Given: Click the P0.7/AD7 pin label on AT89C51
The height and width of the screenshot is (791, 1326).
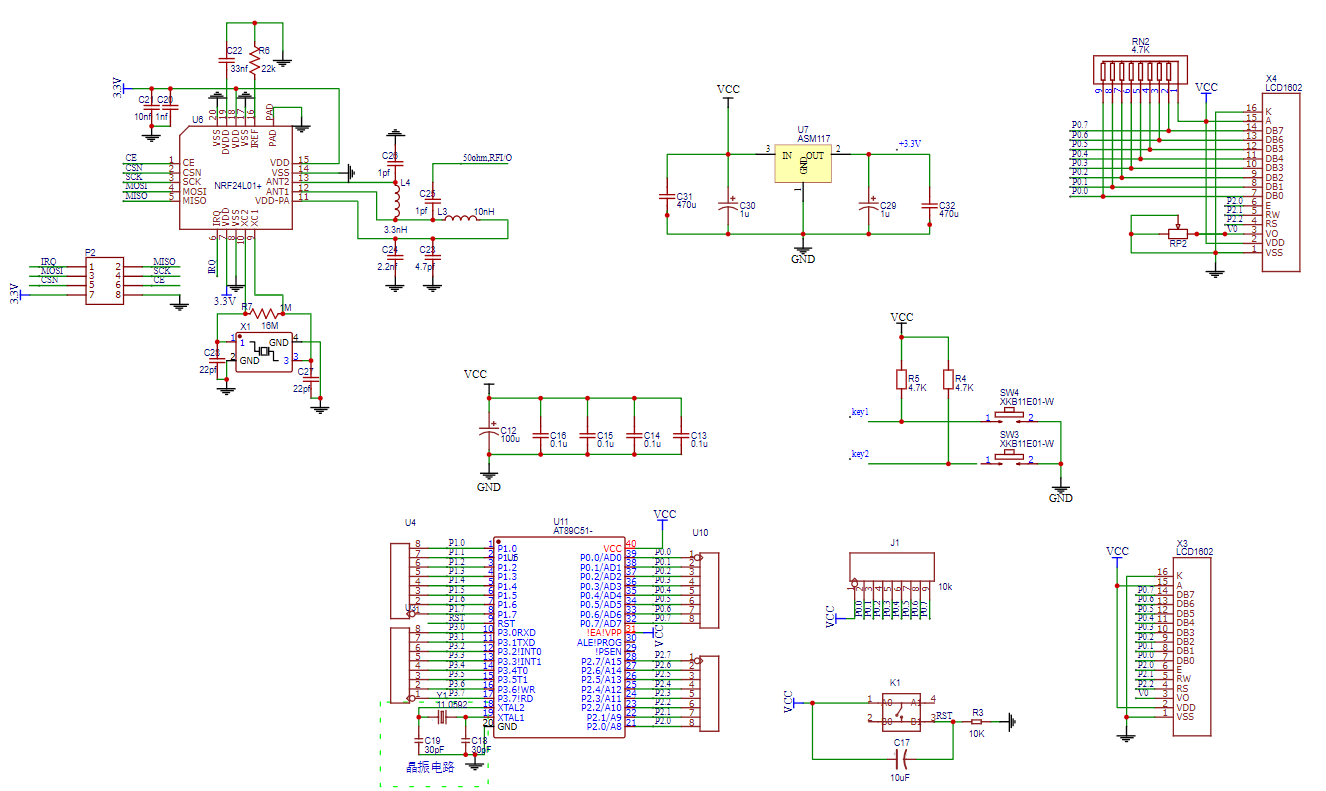Looking at the screenshot, I should (x=600, y=623).
